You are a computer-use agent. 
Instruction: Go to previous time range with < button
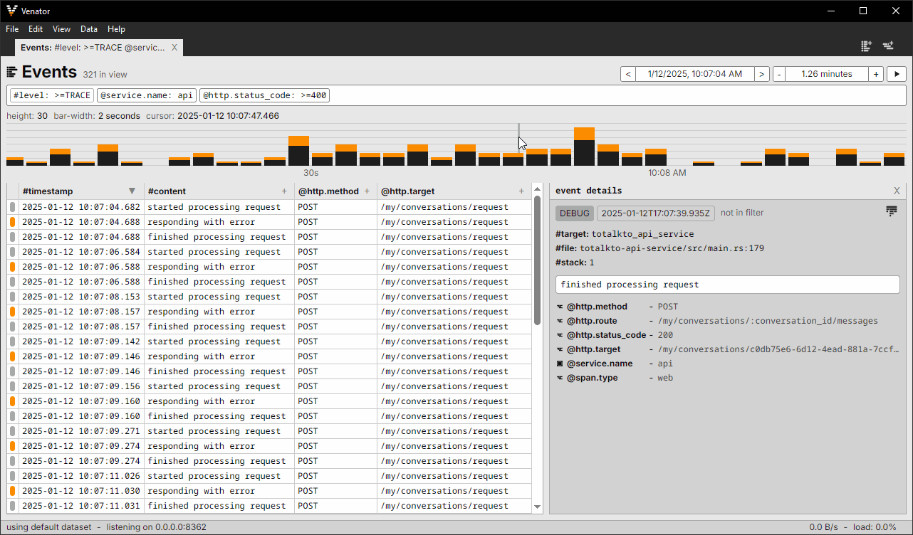click(627, 74)
